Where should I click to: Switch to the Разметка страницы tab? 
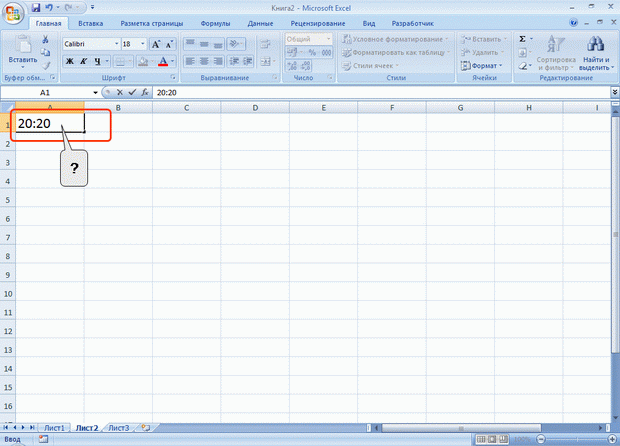(x=152, y=23)
